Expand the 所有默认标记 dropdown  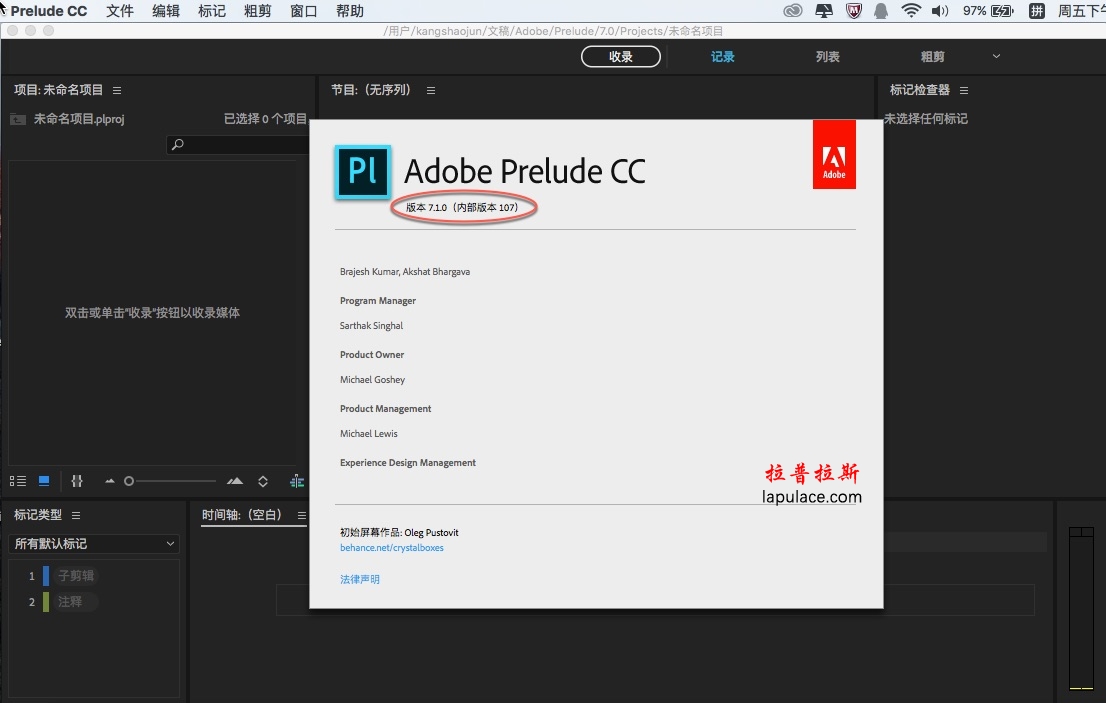click(94, 544)
